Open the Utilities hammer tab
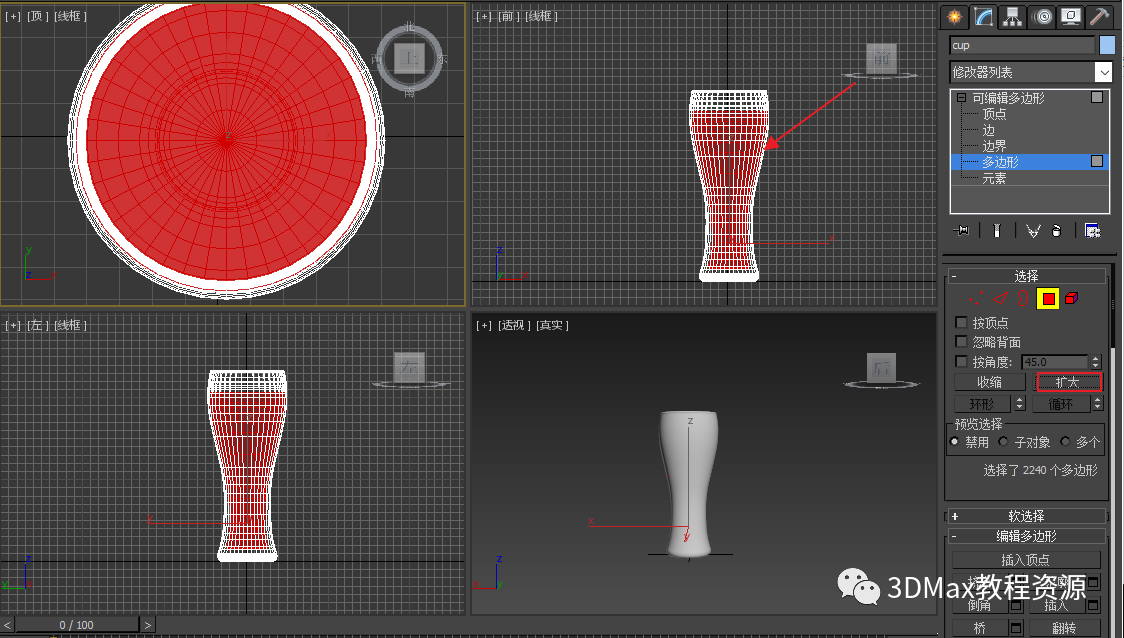This screenshot has height=638, width=1124. (1099, 16)
